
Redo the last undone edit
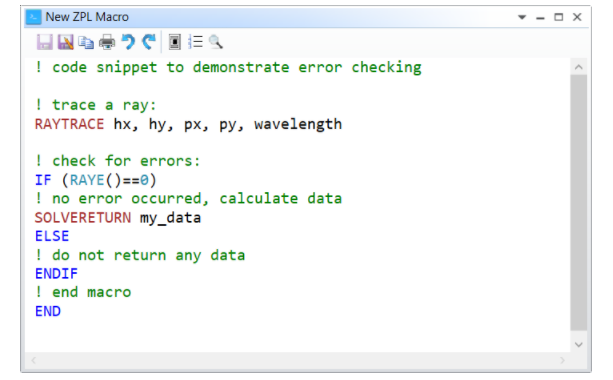pos(149,42)
